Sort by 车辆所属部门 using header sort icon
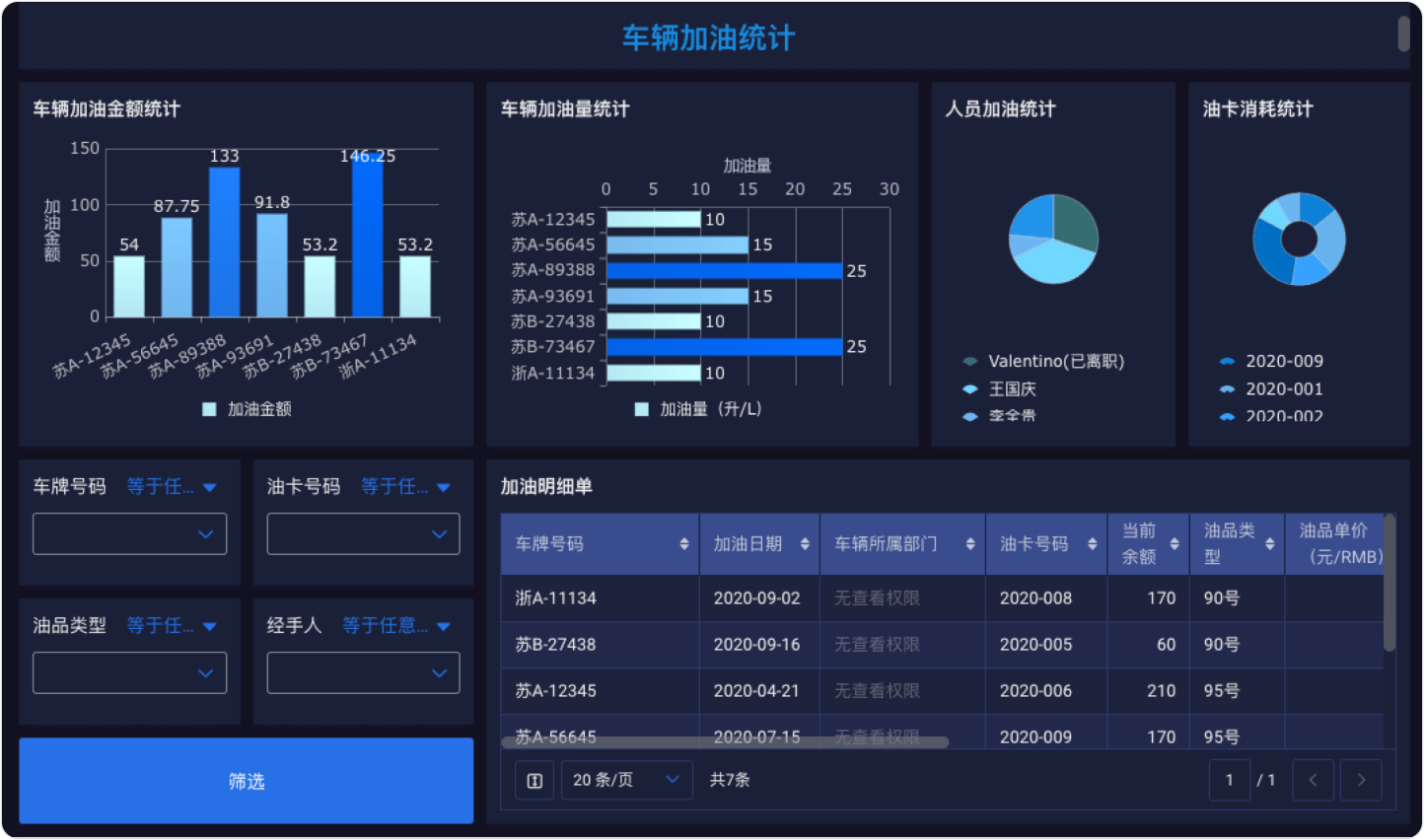 click(970, 544)
